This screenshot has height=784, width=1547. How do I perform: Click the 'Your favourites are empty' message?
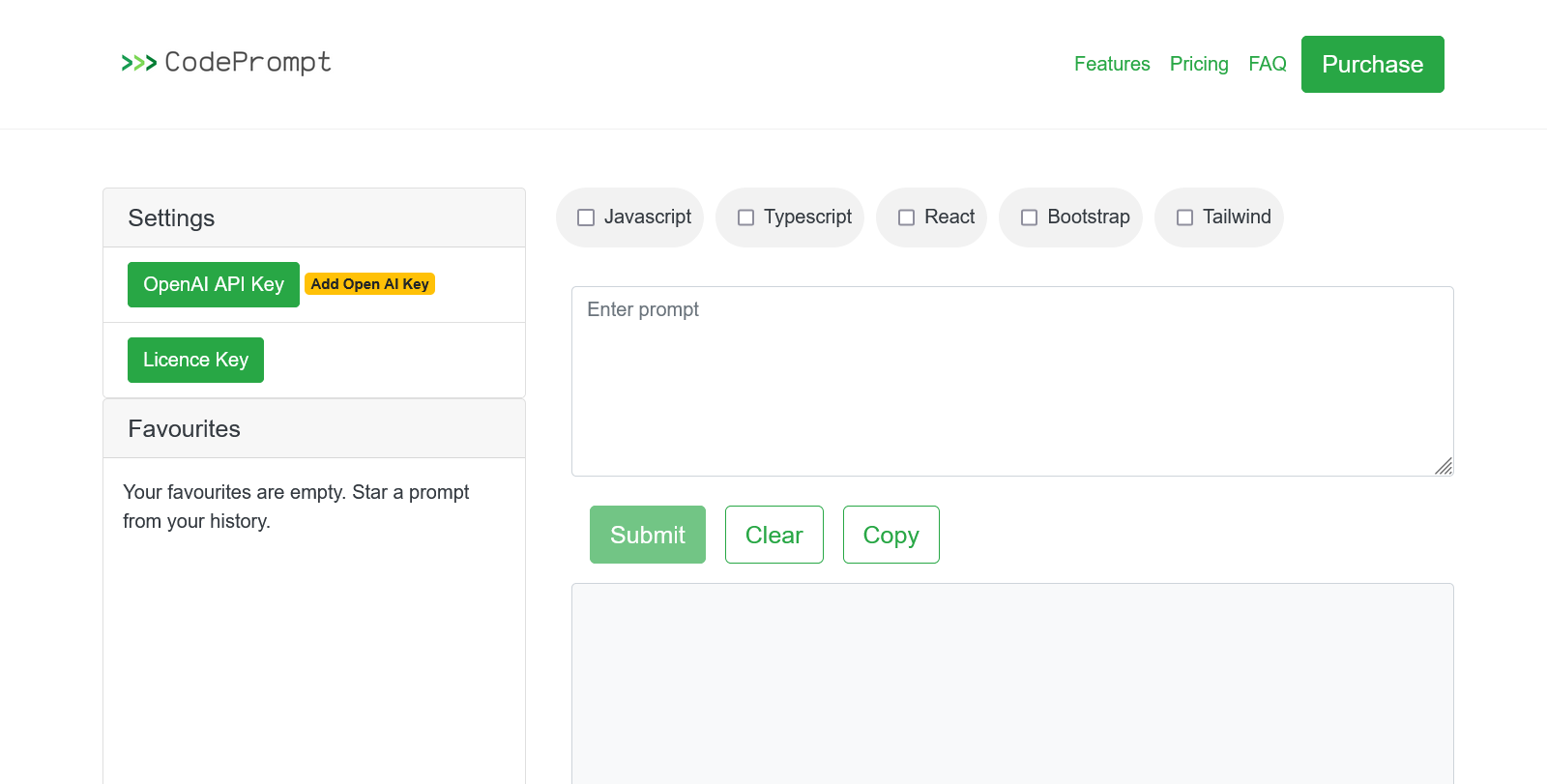[x=296, y=507]
